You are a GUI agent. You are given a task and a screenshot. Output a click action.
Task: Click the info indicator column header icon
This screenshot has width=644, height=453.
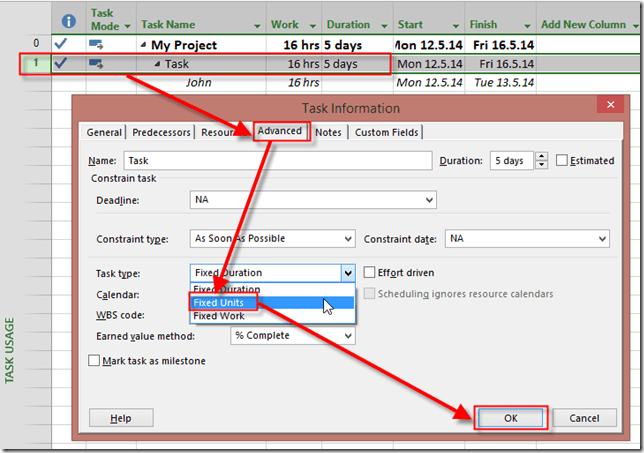pos(68,19)
